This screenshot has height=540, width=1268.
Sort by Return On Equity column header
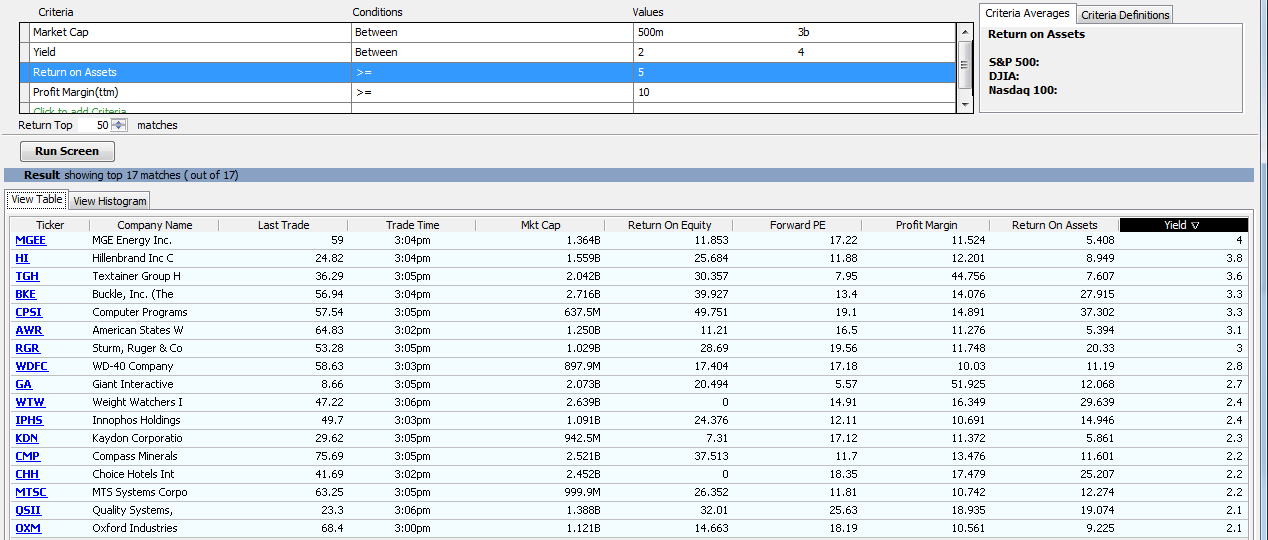click(668, 225)
